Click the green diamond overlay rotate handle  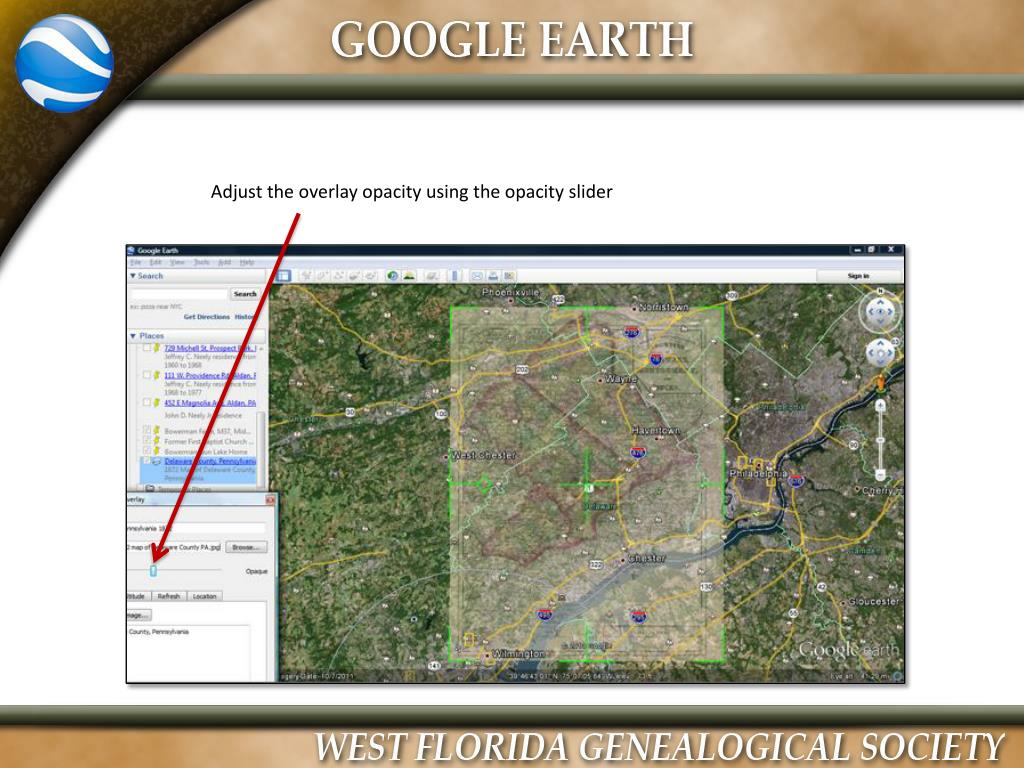point(484,484)
